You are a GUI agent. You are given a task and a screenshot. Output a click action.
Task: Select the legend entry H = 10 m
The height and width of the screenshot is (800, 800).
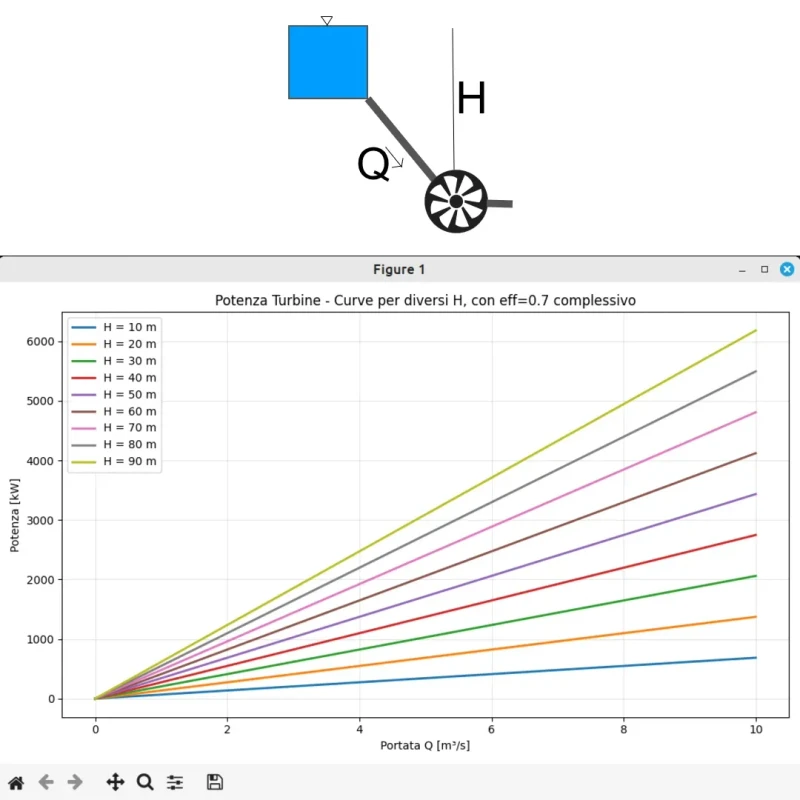(114, 327)
